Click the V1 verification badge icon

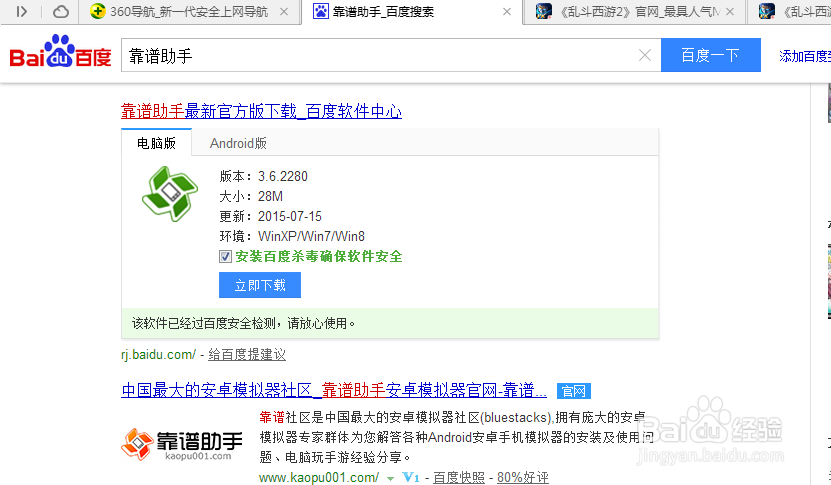(411, 478)
